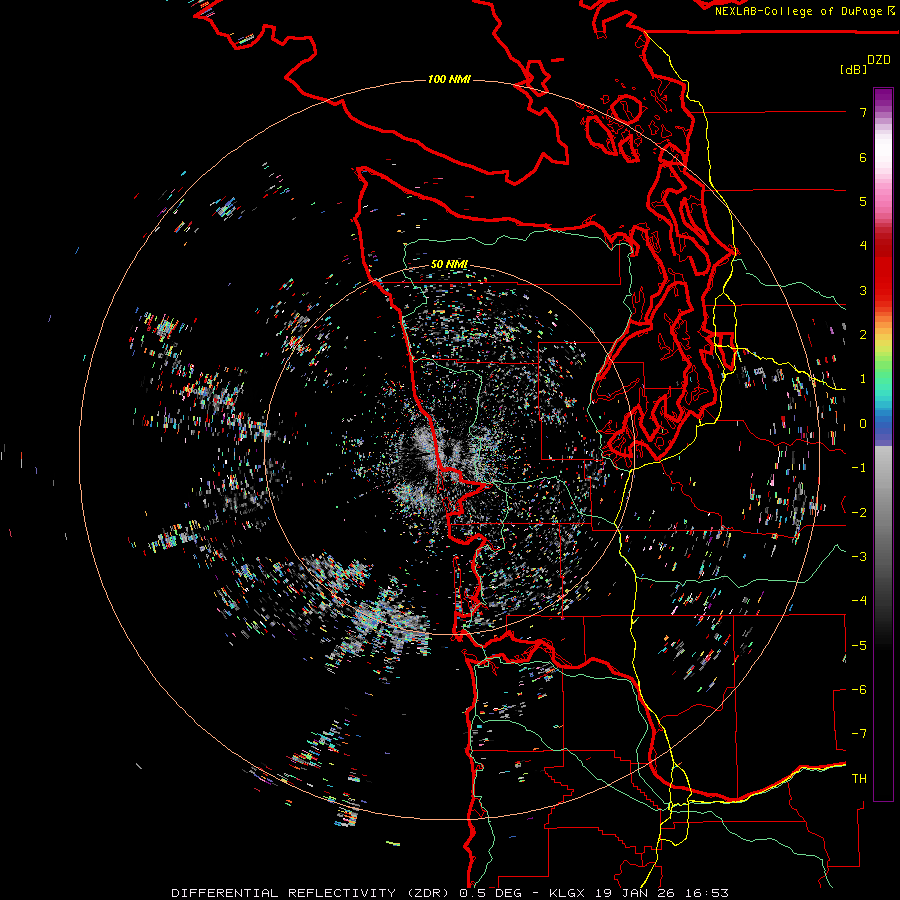Click the 1 value on the scale
The image size is (900, 900).
point(863,379)
